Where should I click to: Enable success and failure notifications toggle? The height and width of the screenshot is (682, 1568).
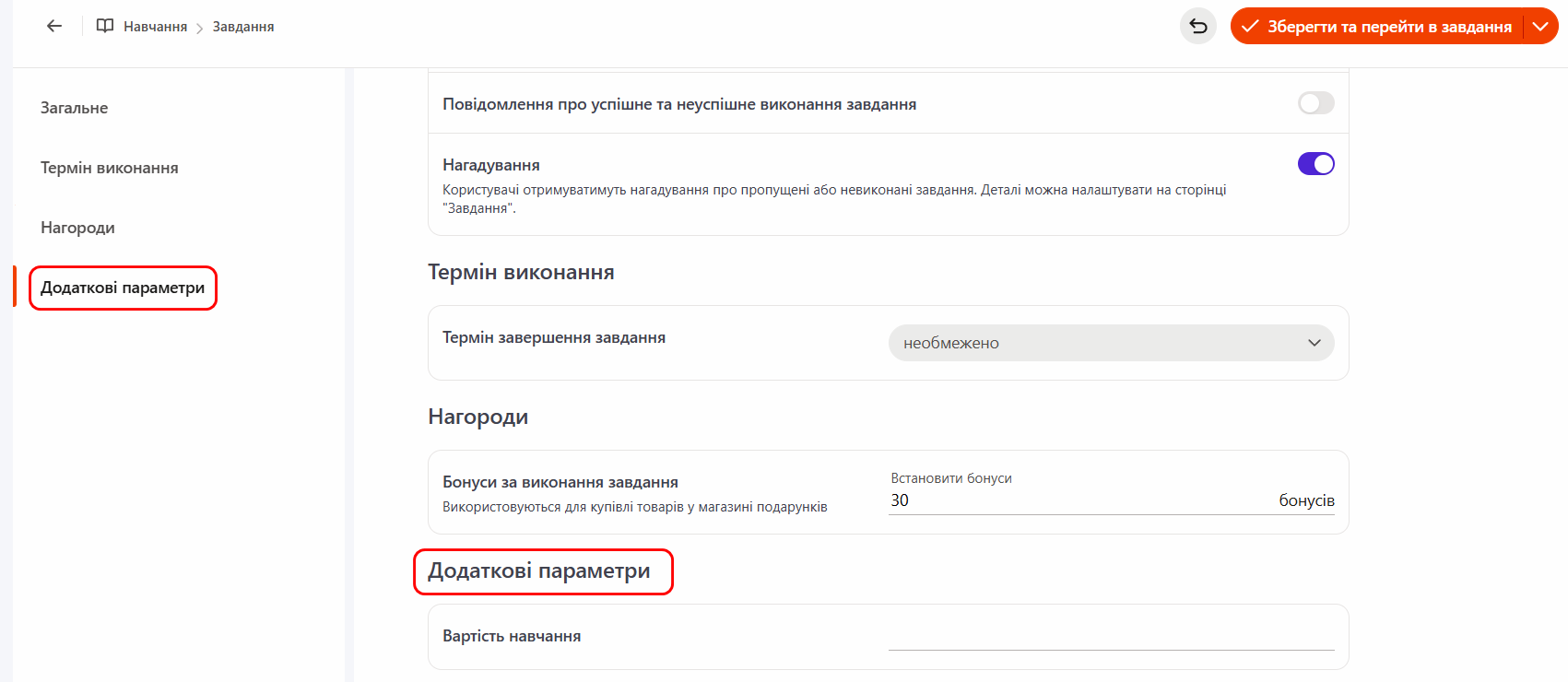(1315, 103)
